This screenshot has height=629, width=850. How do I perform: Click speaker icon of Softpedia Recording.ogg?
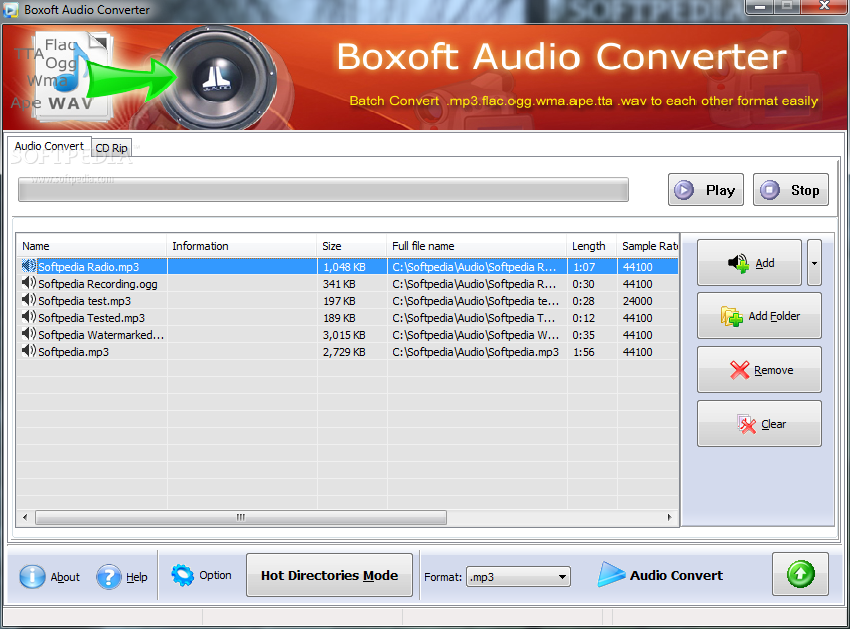click(x=29, y=283)
